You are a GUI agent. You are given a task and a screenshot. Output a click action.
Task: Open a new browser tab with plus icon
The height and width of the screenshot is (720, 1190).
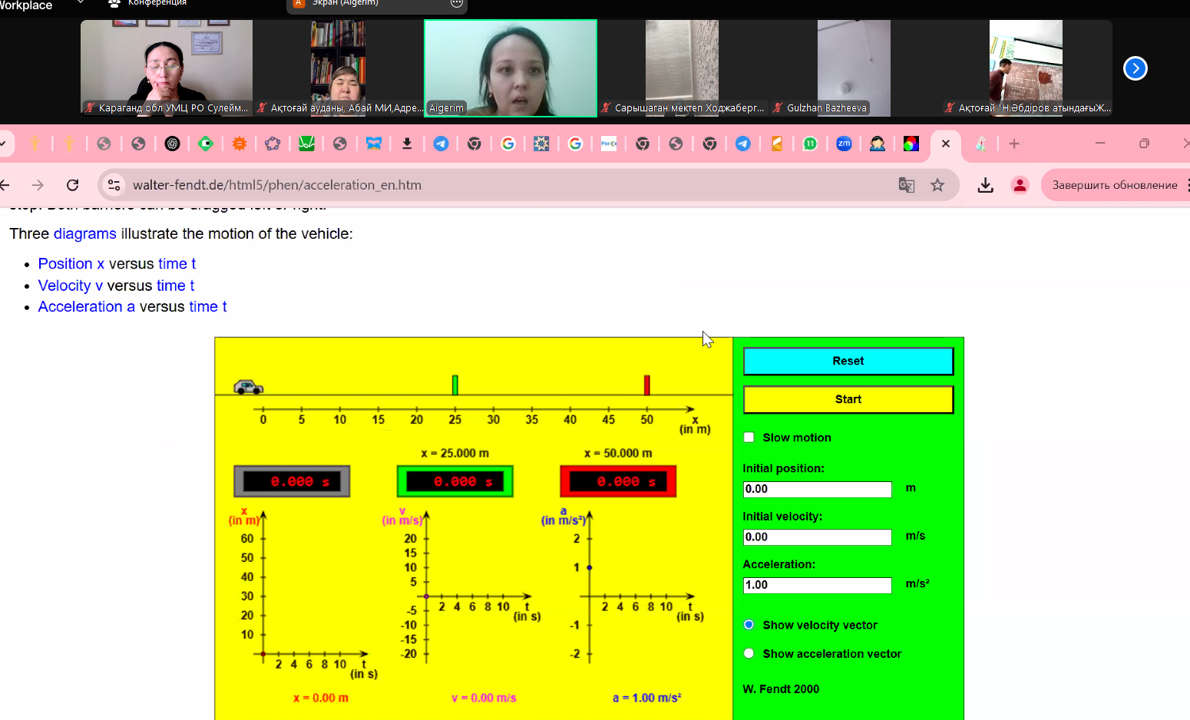tap(1014, 144)
